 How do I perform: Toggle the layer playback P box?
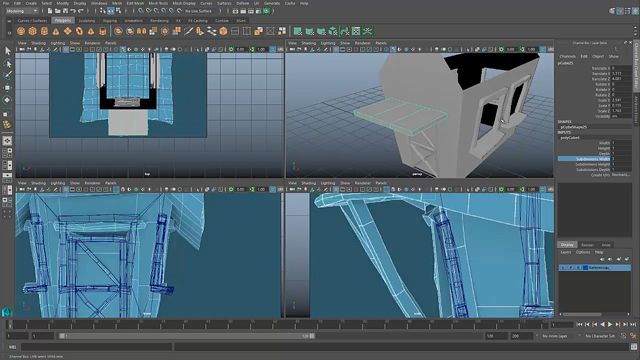571,268
